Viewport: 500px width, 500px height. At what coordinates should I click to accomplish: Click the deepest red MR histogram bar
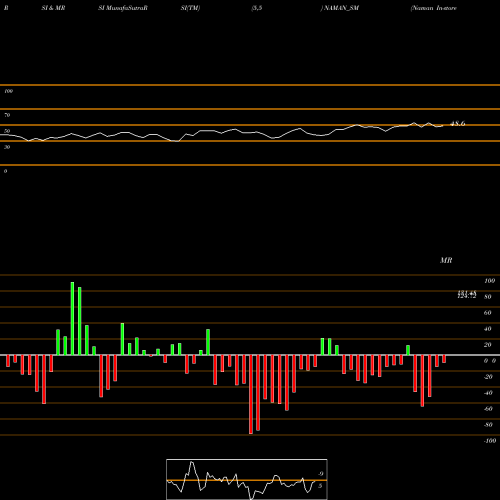point(251,394)
